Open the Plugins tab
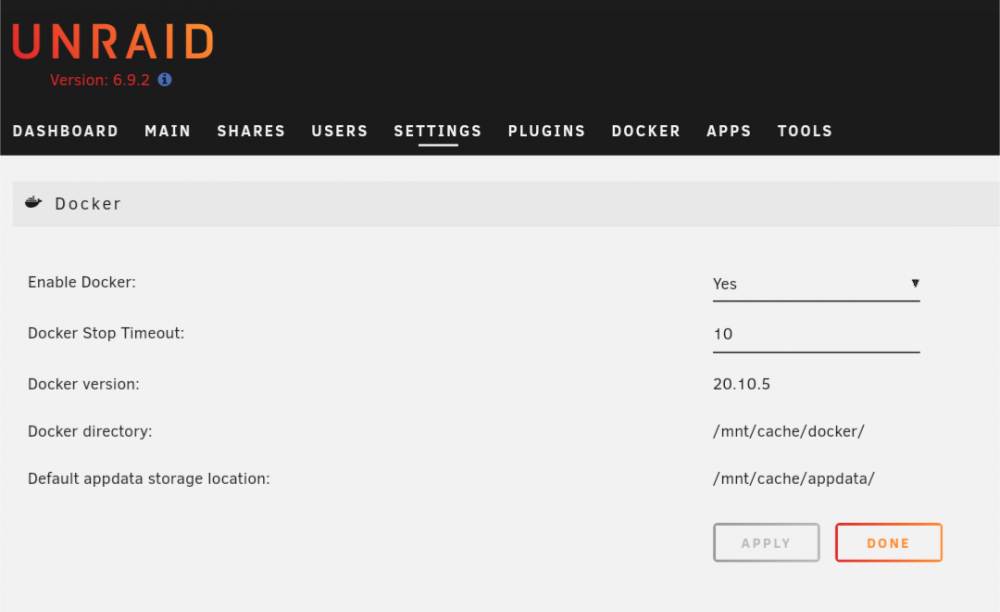This screenshot has height=612, width=1000. tap(547, 131)
